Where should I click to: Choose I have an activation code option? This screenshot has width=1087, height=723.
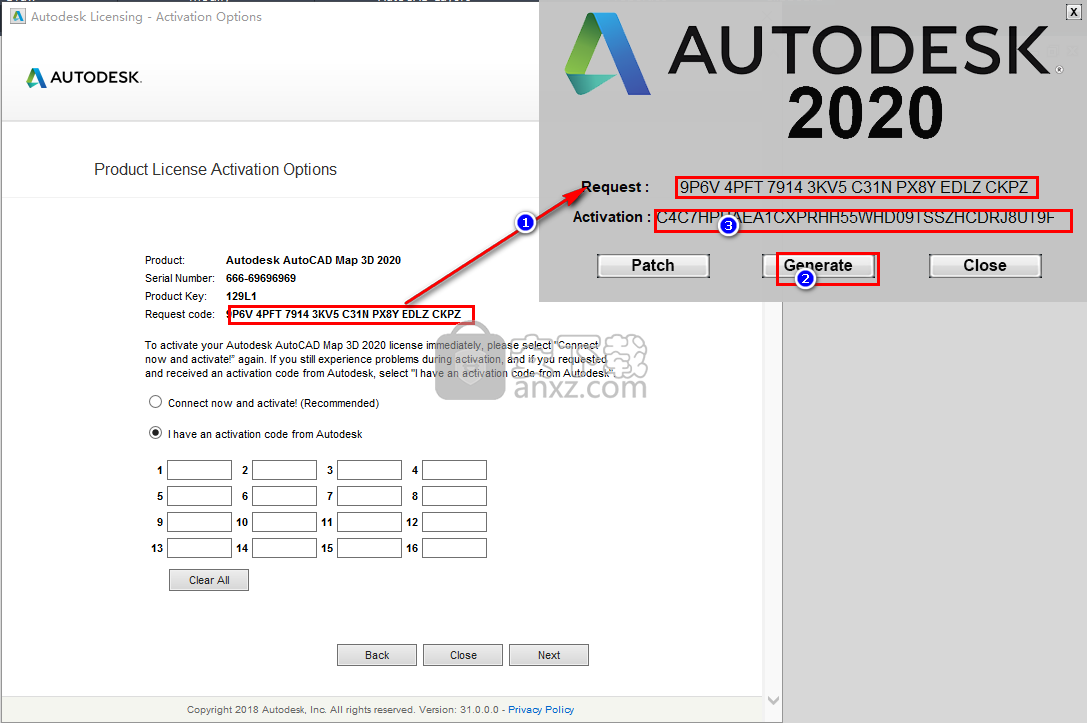[x=155, y=433]
